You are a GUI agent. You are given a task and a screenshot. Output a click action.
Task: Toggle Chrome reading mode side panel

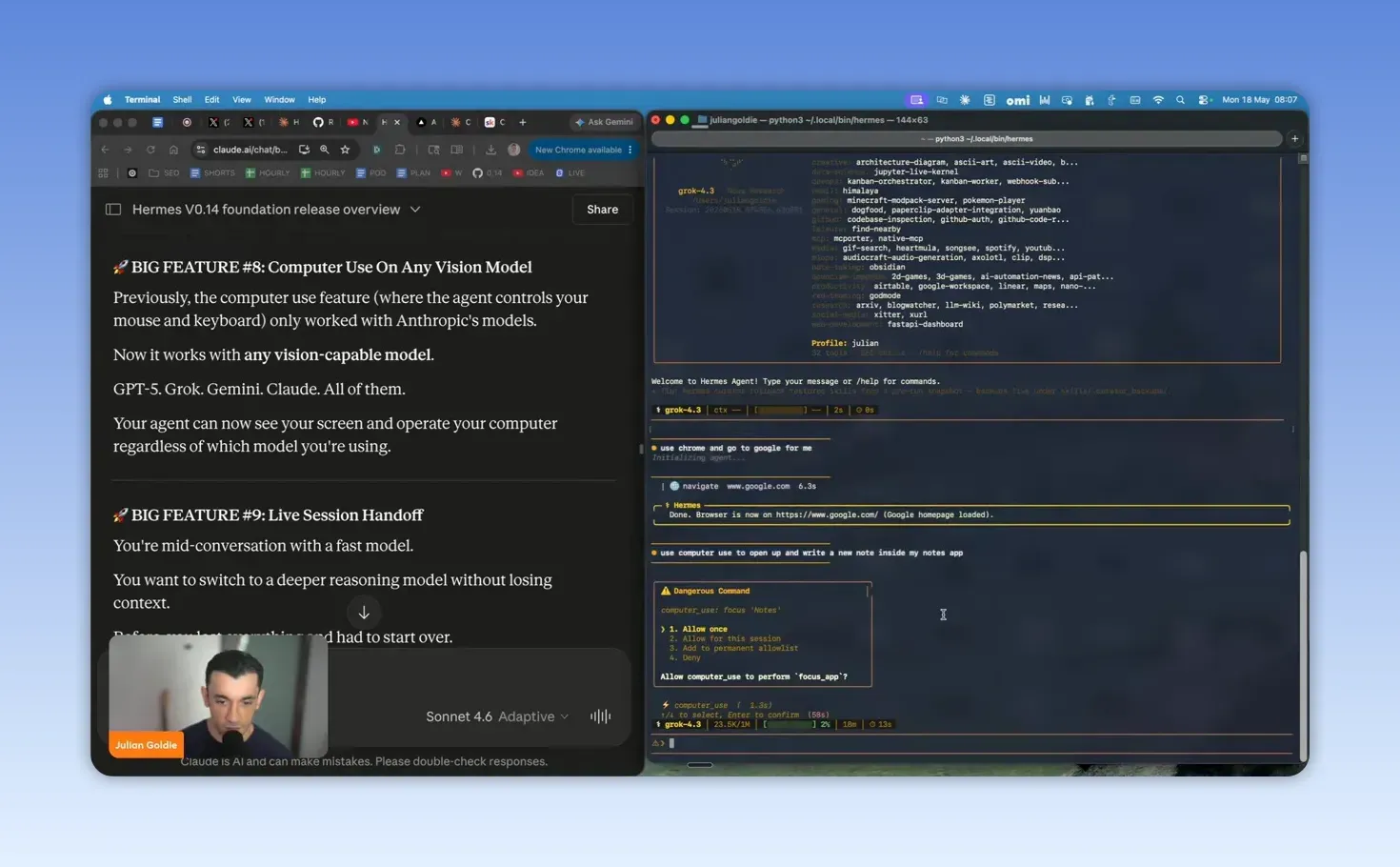click(x=457, y=150)
